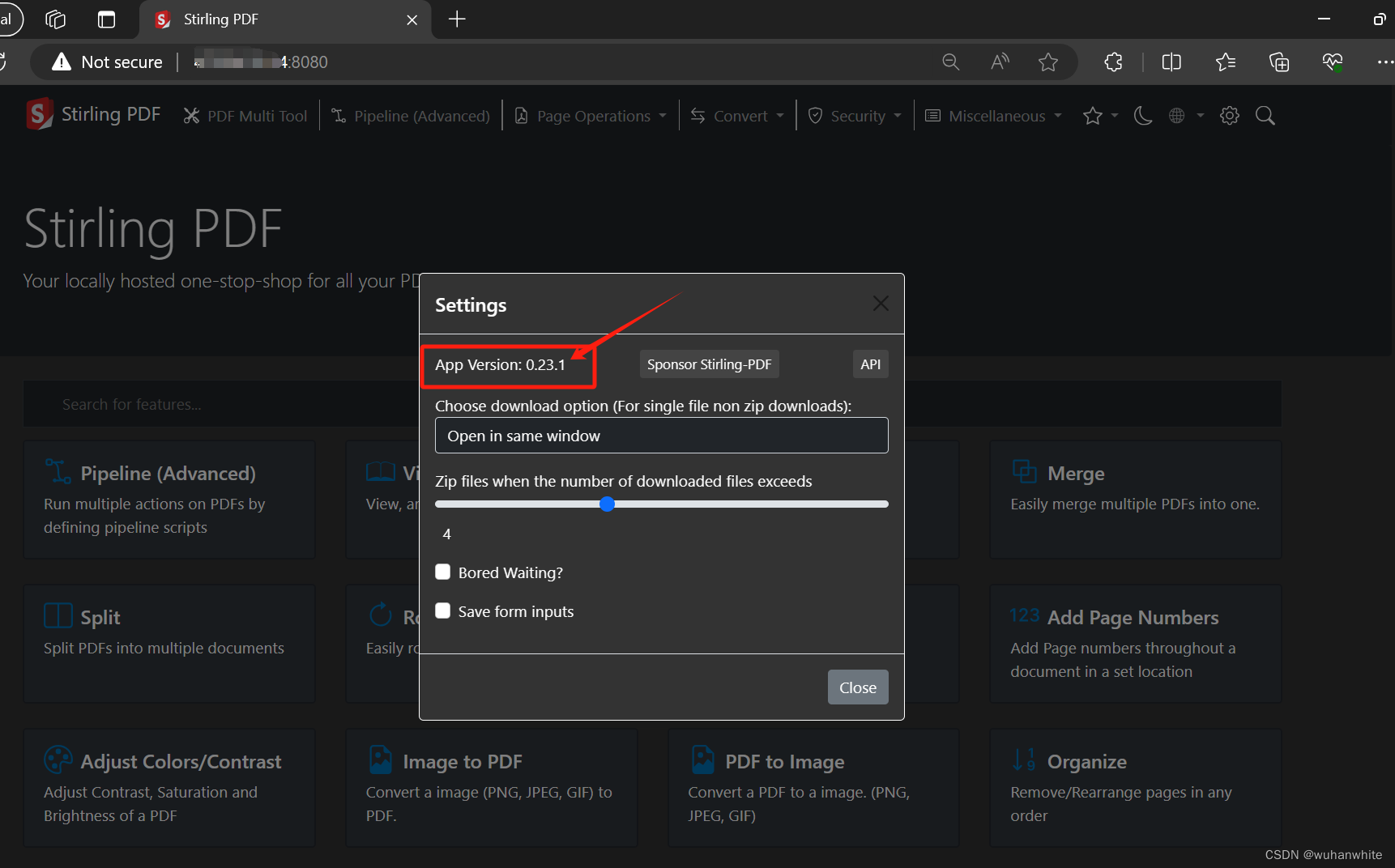Open browser Settings and more ellipsis
The image size is (1395, 868).
1385,62
